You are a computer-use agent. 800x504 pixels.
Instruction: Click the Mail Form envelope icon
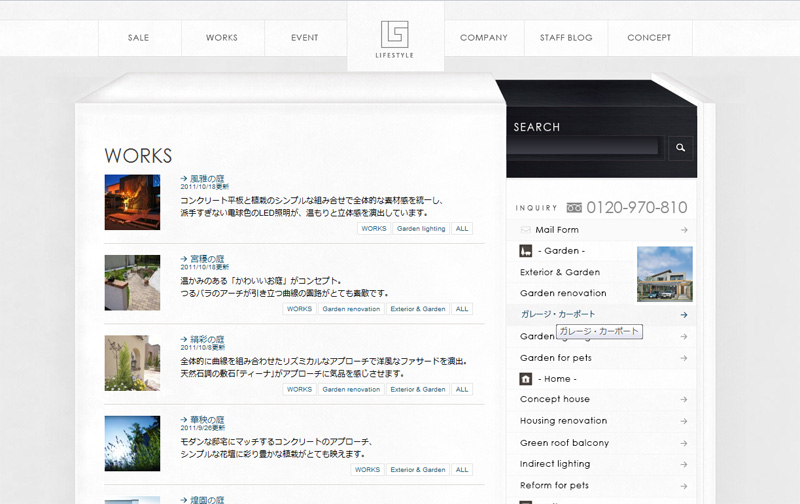(526, 230)
